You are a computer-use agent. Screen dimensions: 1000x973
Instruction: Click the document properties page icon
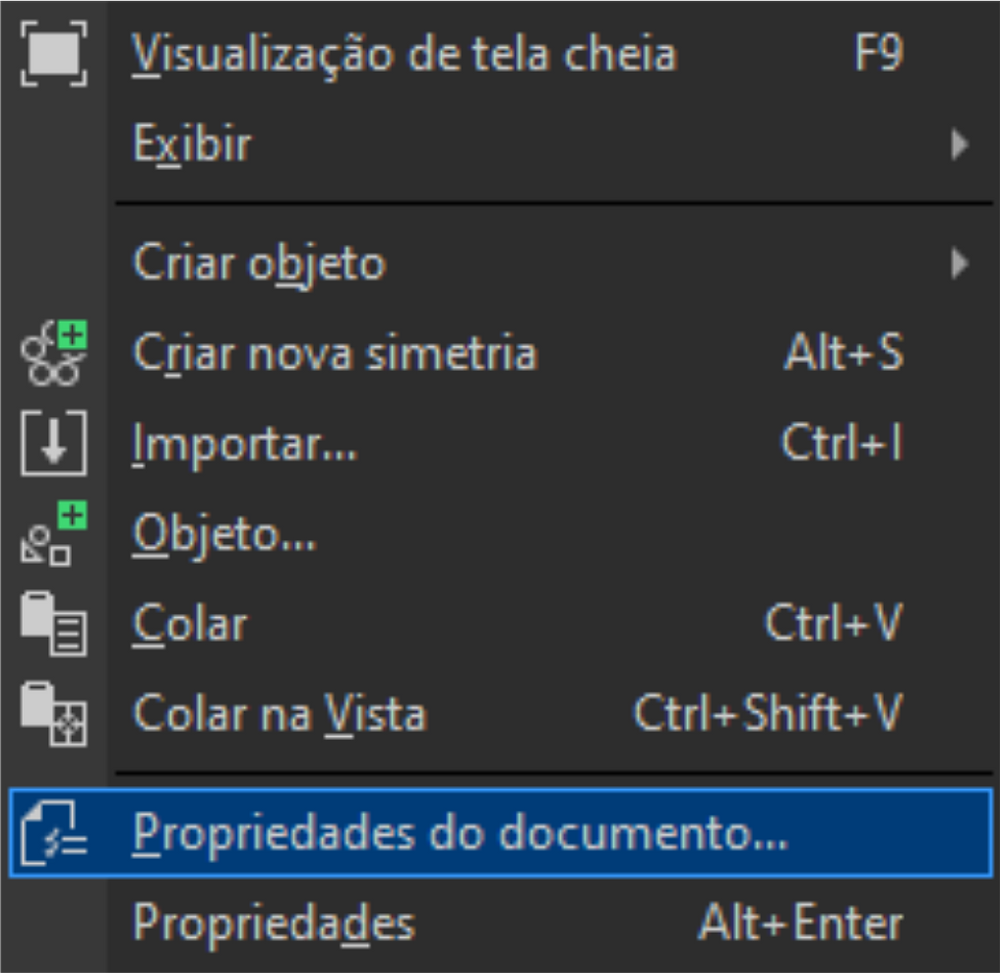click(54, 833)
